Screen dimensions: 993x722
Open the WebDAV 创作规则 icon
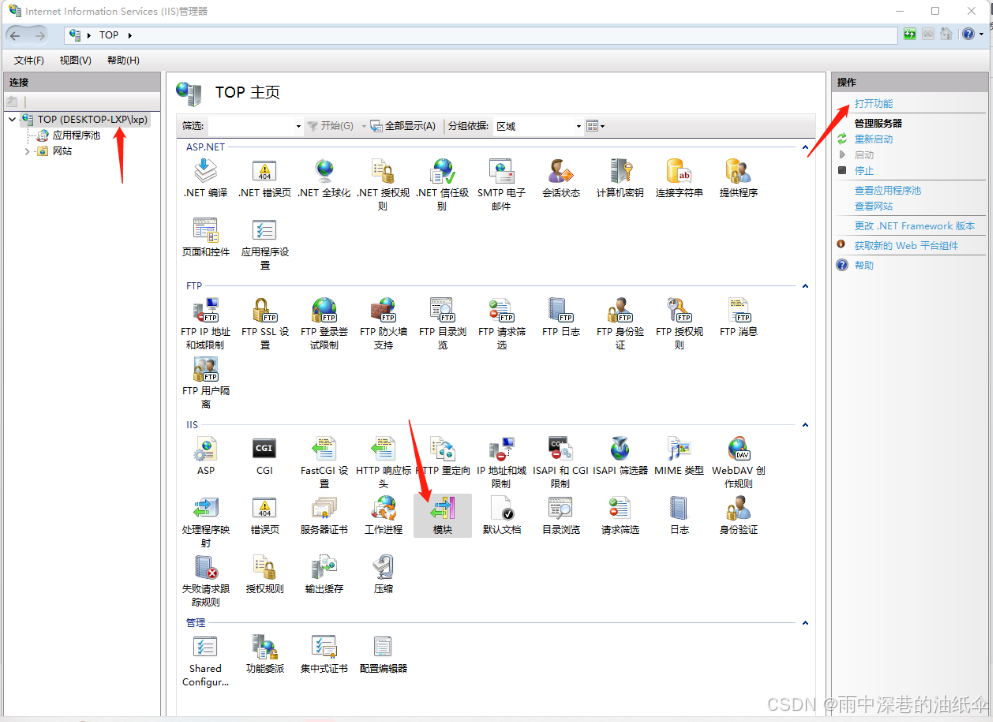[738, 448]
